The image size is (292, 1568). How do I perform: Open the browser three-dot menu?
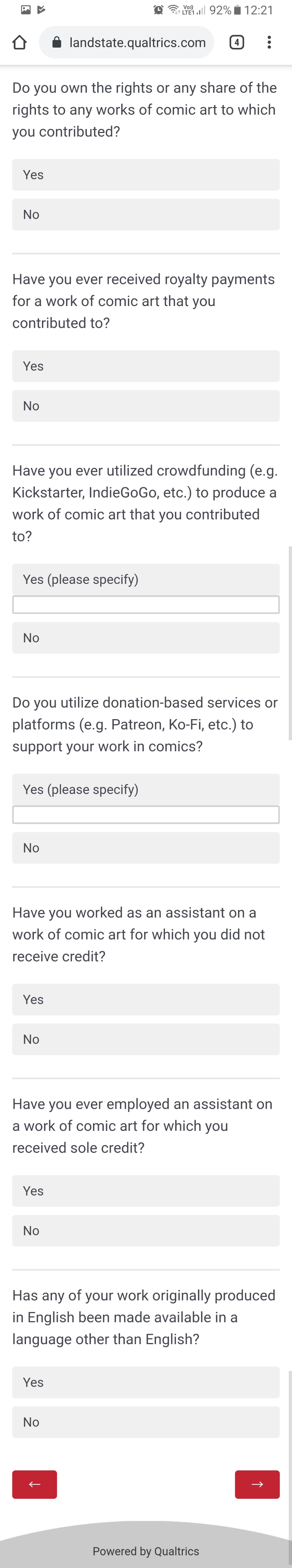click(x=269, y=42)
